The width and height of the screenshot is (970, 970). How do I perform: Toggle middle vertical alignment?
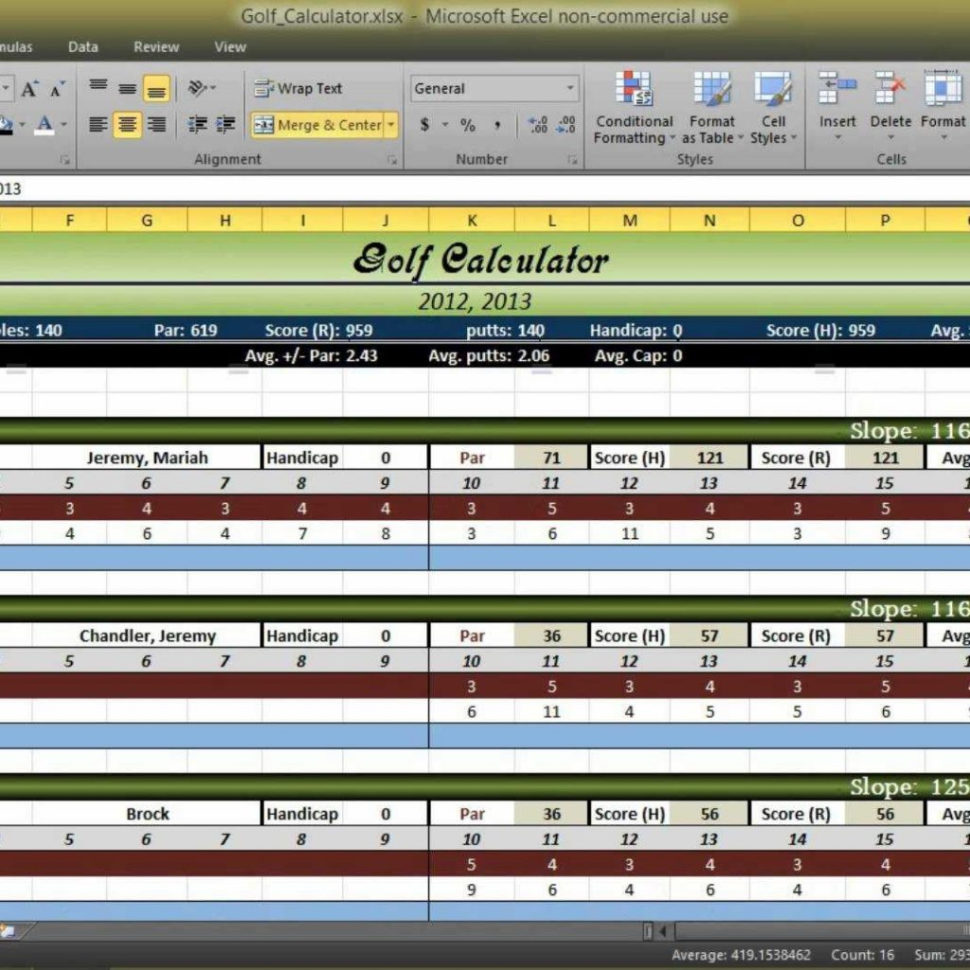127,86
